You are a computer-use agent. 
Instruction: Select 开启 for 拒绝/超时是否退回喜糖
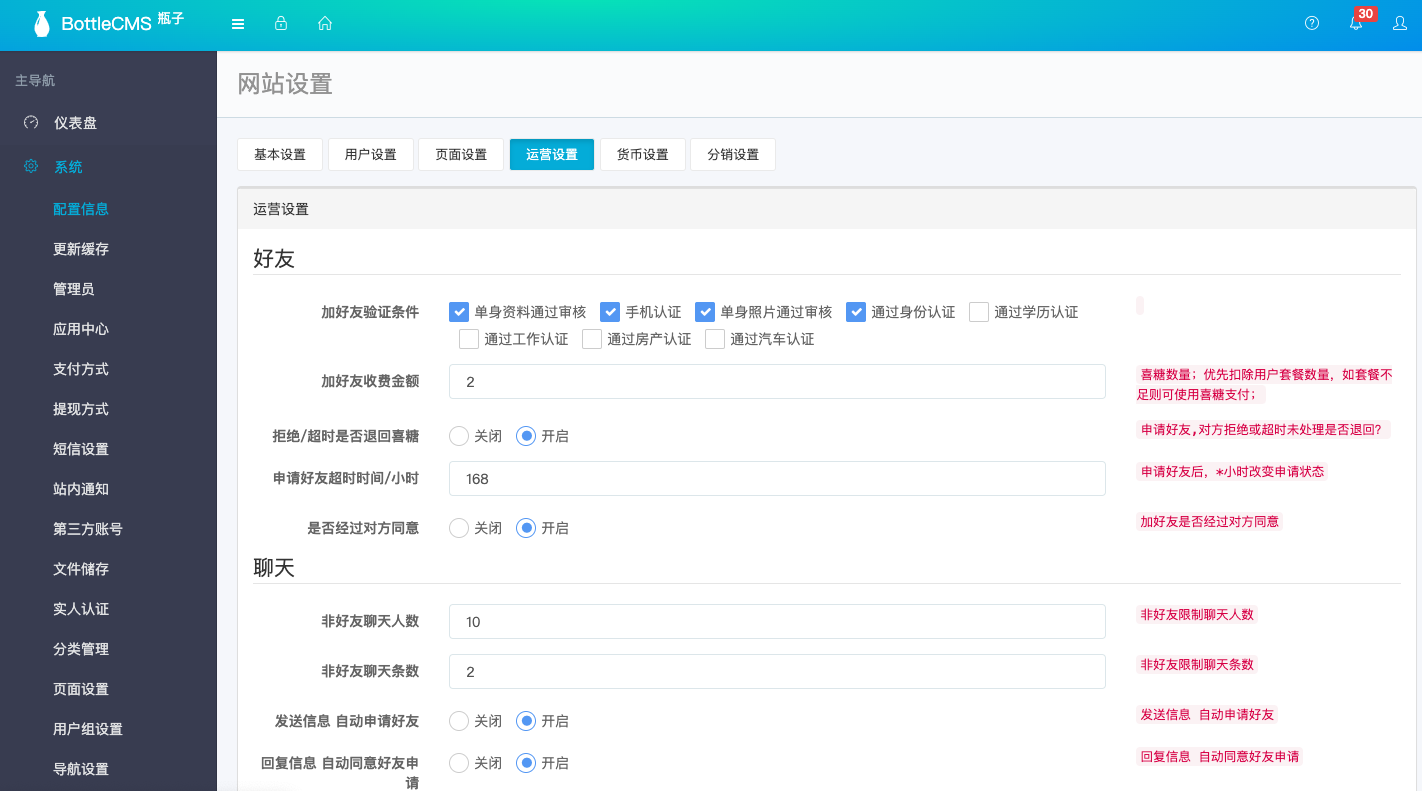(526, 436)
